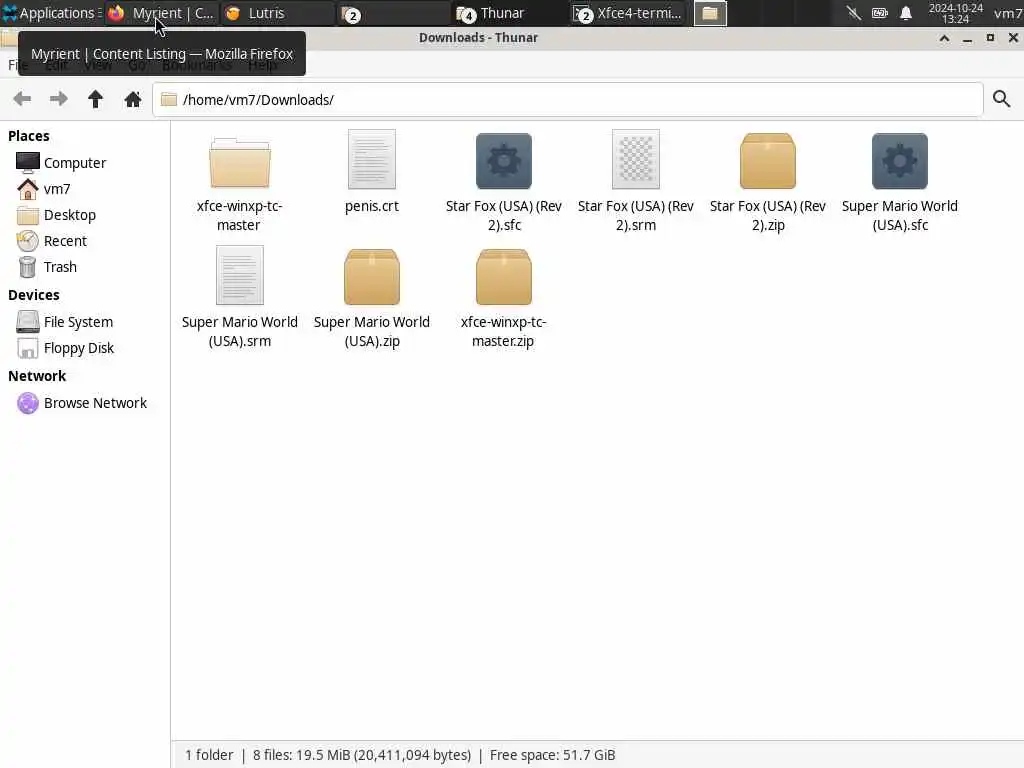Go forward using the forward arrow
This screenshot has width=1024, height=768.
click(59, 99)
